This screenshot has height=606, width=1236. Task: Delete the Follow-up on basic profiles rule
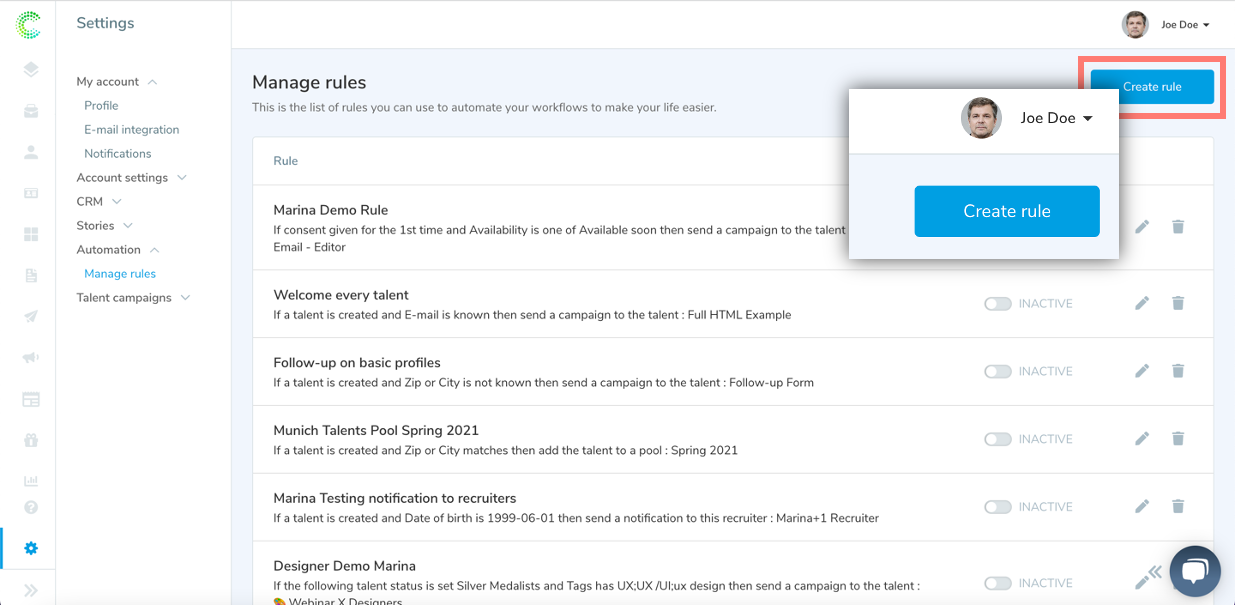(x=1178, y=371)
